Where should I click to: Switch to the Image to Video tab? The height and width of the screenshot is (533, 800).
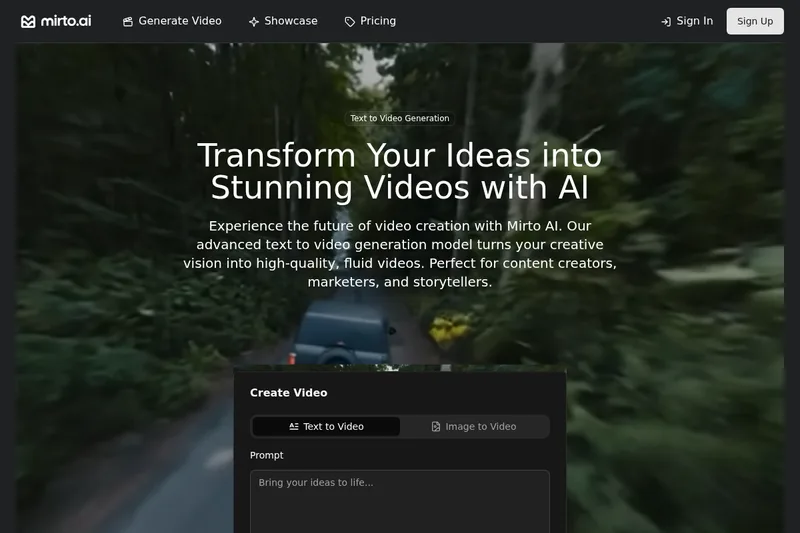pyautogui.click(x=473, y=426)
